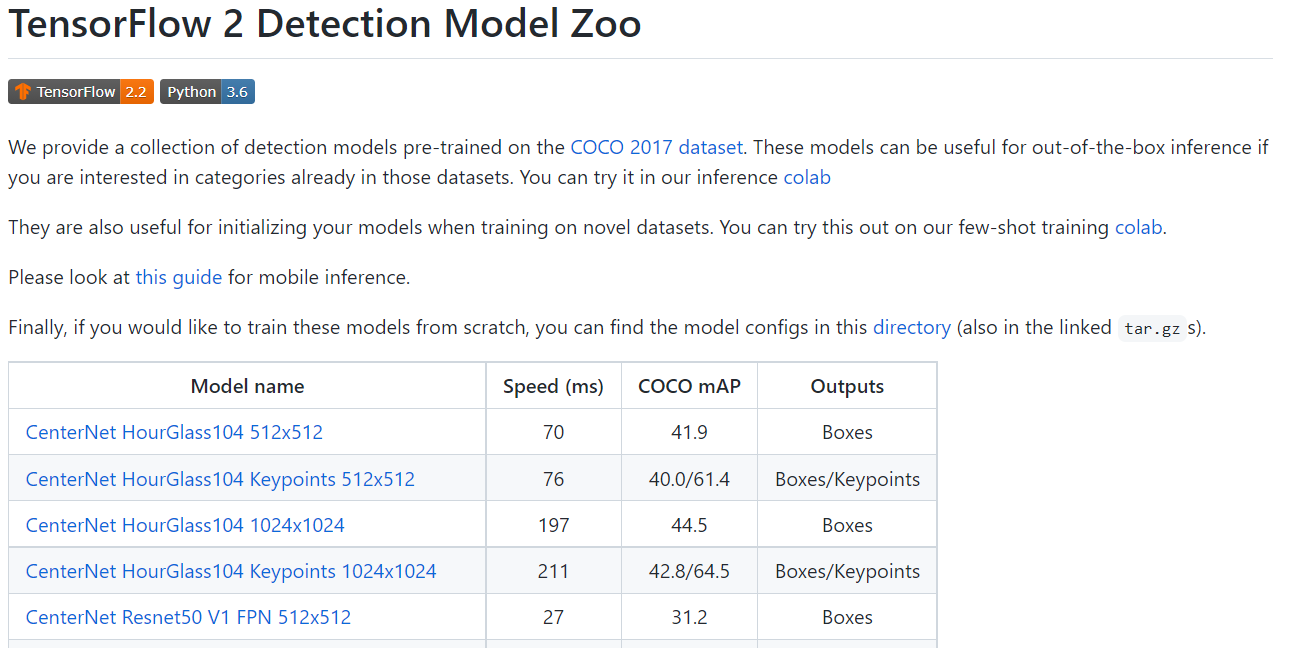Click the 41.9 COCO mAP cell
Image resolution: width=1290 pixels, height=648 pixels.
point(689,432)
